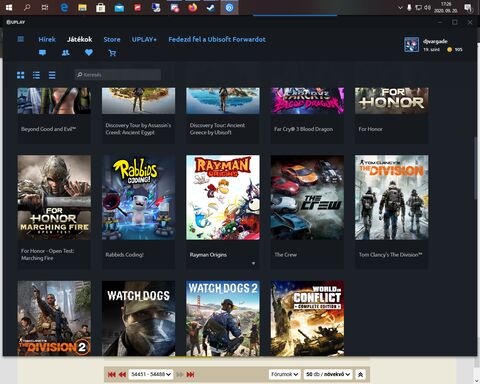Select the Rayman Origins cover
Image resolution: width=480 pixels, height=384 pixels.
pos(223,197)
